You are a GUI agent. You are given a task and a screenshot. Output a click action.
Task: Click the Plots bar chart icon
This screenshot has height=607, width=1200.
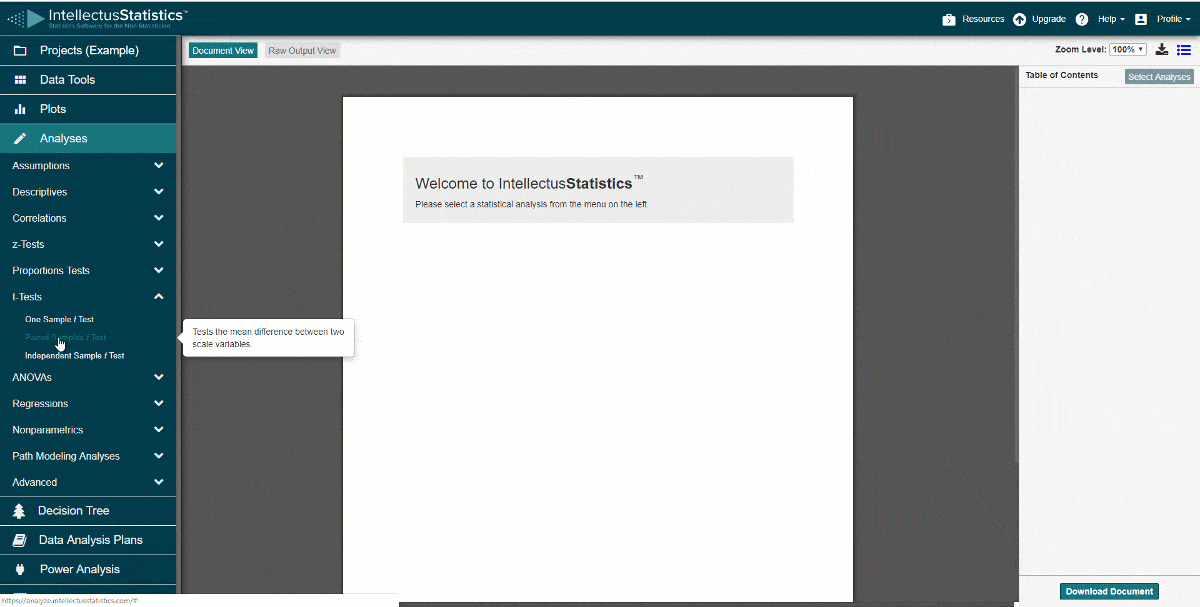[19, 109]
